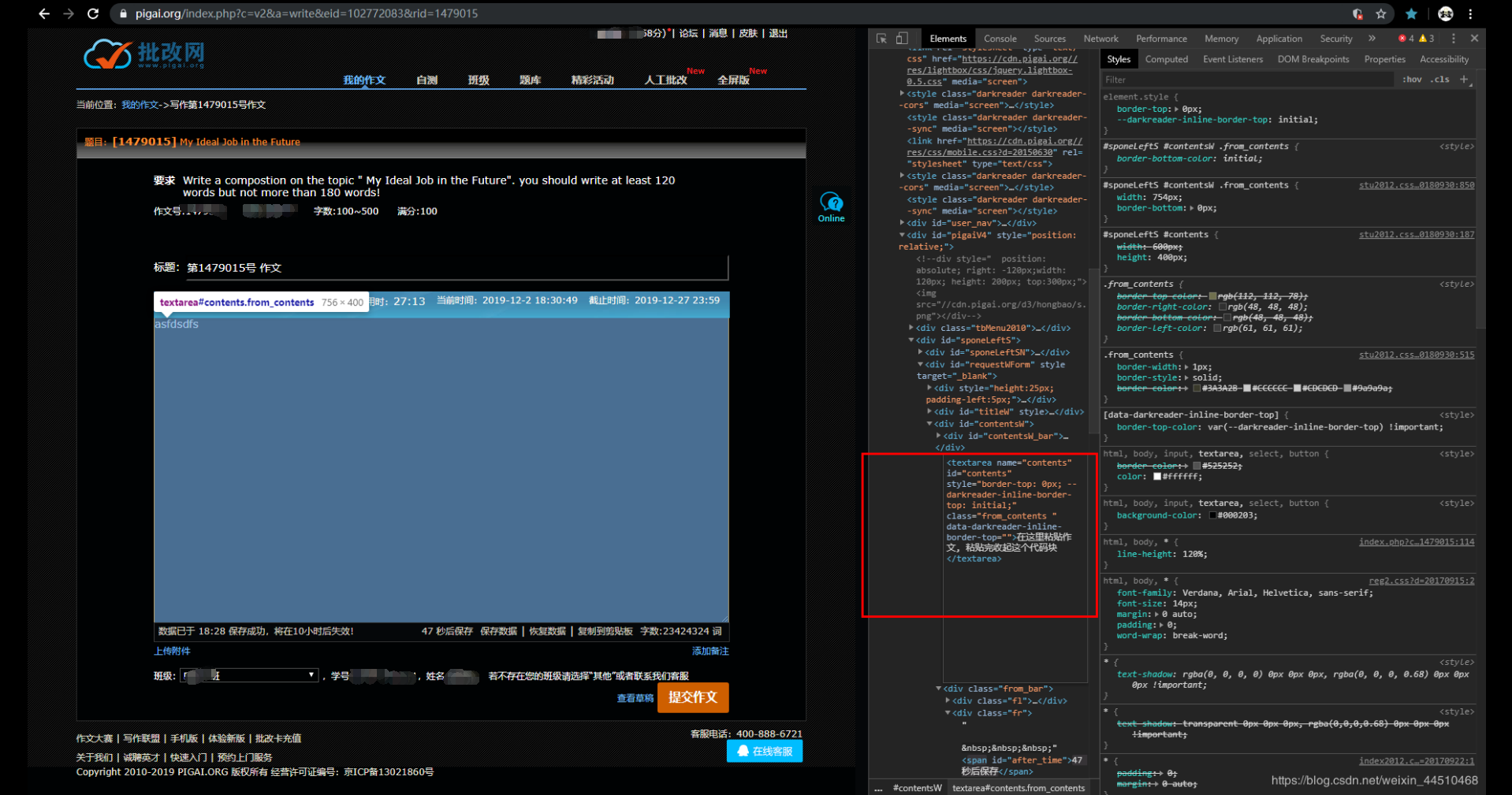Open the Chrome profile avatar
The image size is (1512, 795).
1446,13
